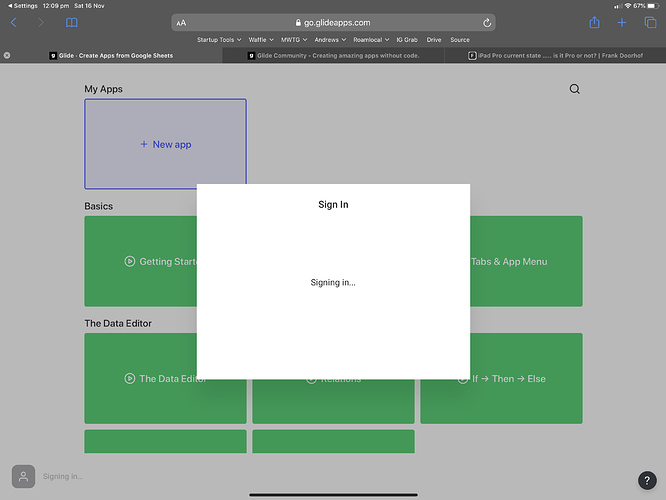The height and width of the screenshot is (500, 666).
Task: Open the Drive bookmark
Action: [434, 40]
